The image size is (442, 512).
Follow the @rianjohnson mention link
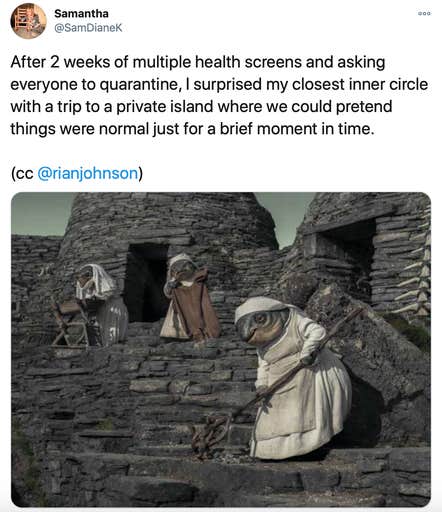click(x=88, y=173)
